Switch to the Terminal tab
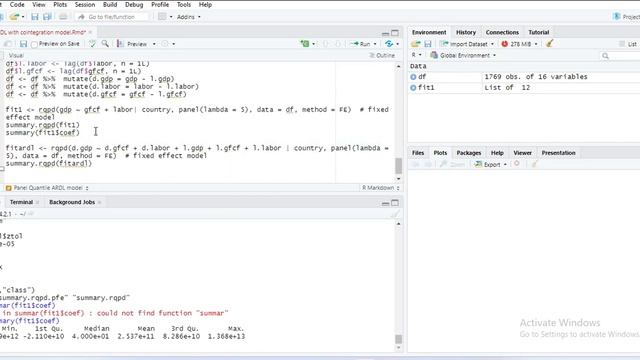The height and width of the screenshot is (360, 640). (x=21, y=202)
